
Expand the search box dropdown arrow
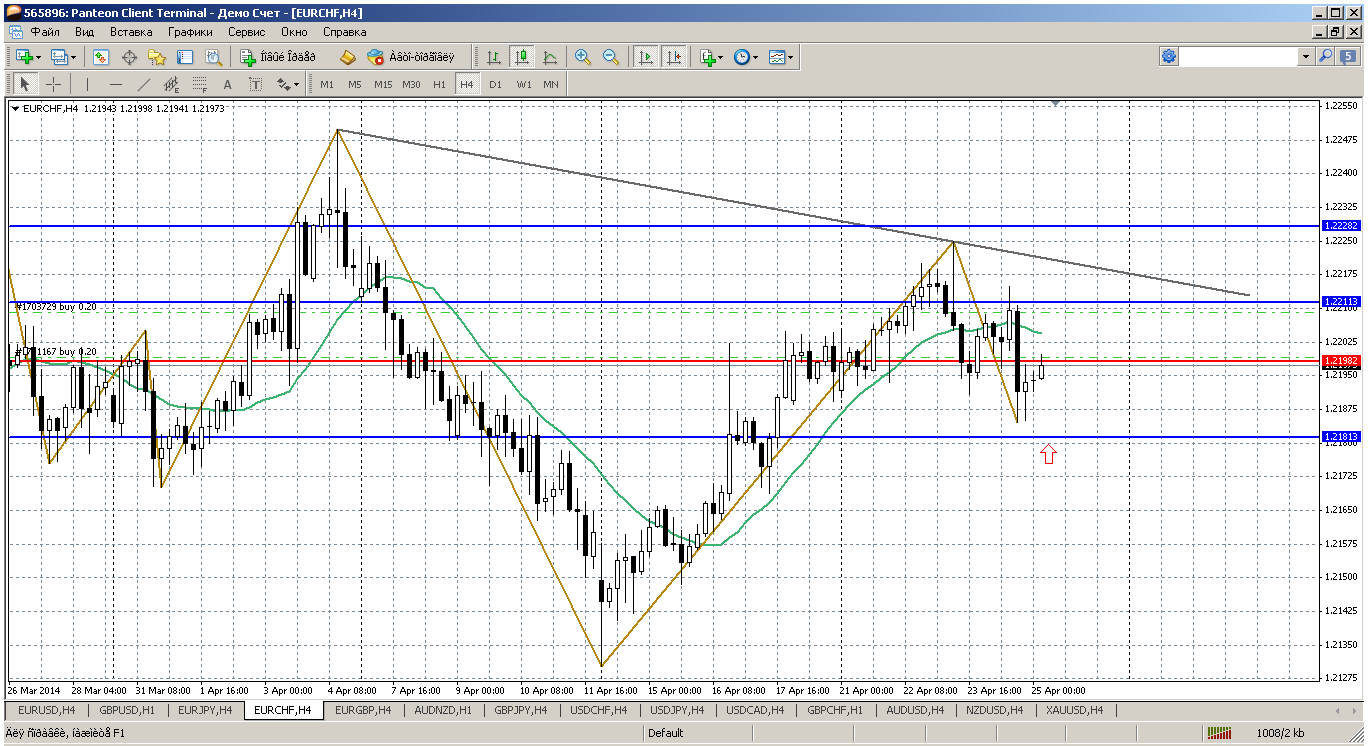(1306, 57)
